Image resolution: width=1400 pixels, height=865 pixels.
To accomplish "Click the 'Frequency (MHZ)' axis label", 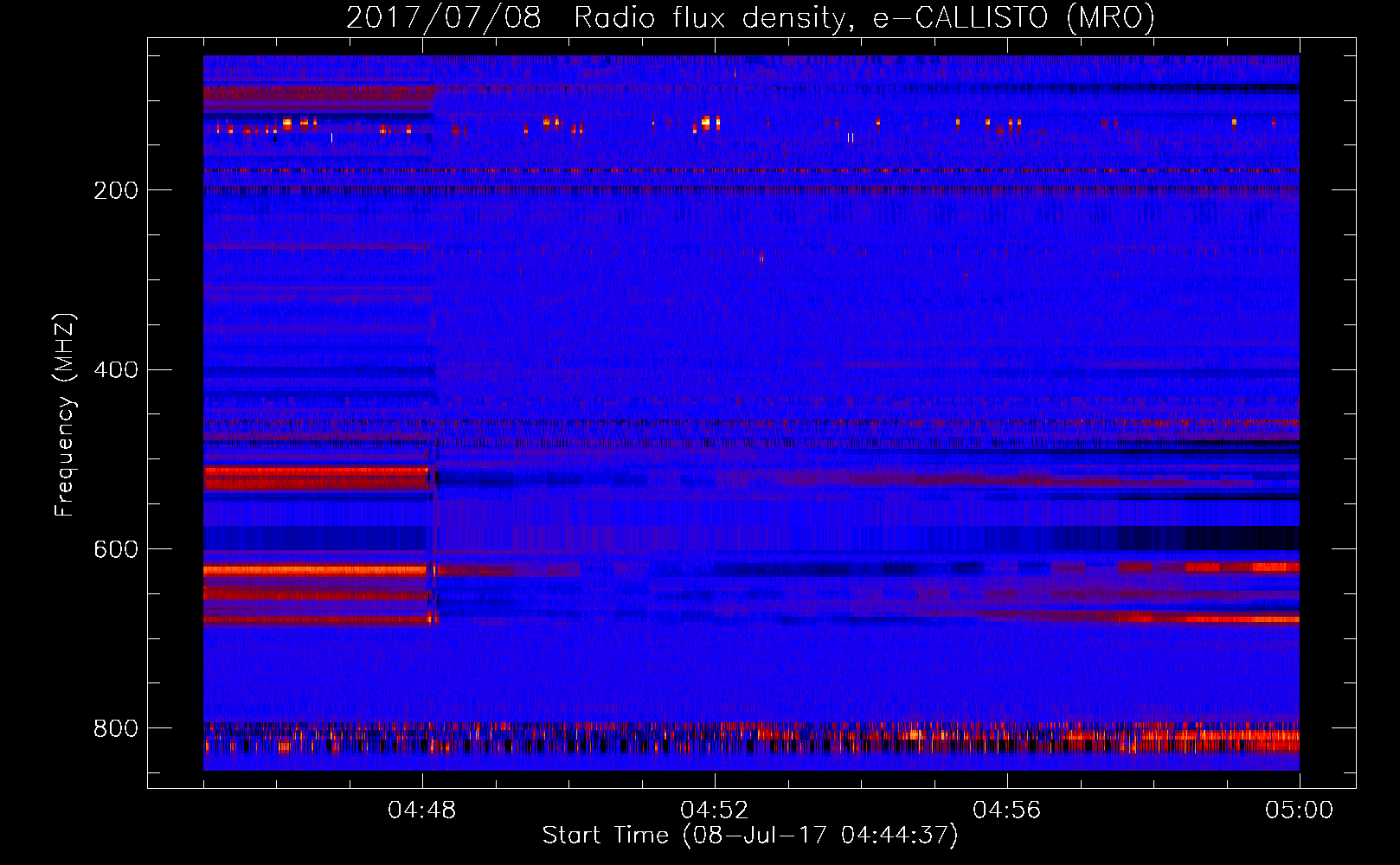I will [x=65, y=414].
